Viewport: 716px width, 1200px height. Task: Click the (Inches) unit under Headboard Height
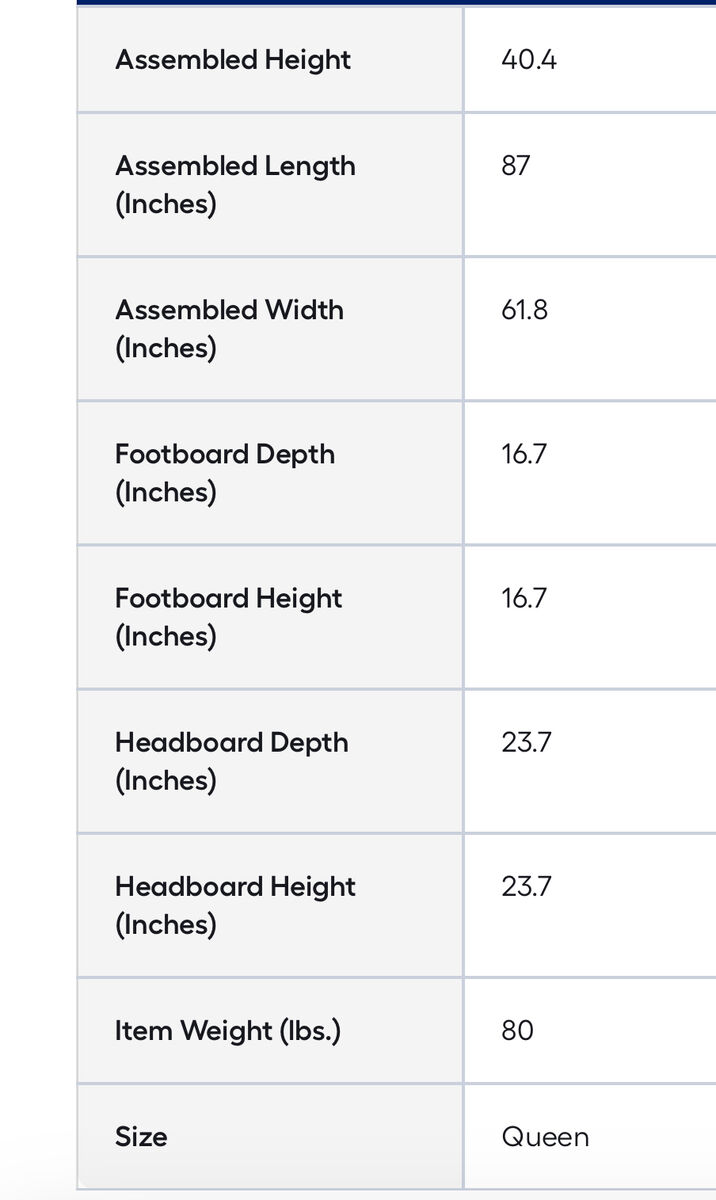(166, 924)
